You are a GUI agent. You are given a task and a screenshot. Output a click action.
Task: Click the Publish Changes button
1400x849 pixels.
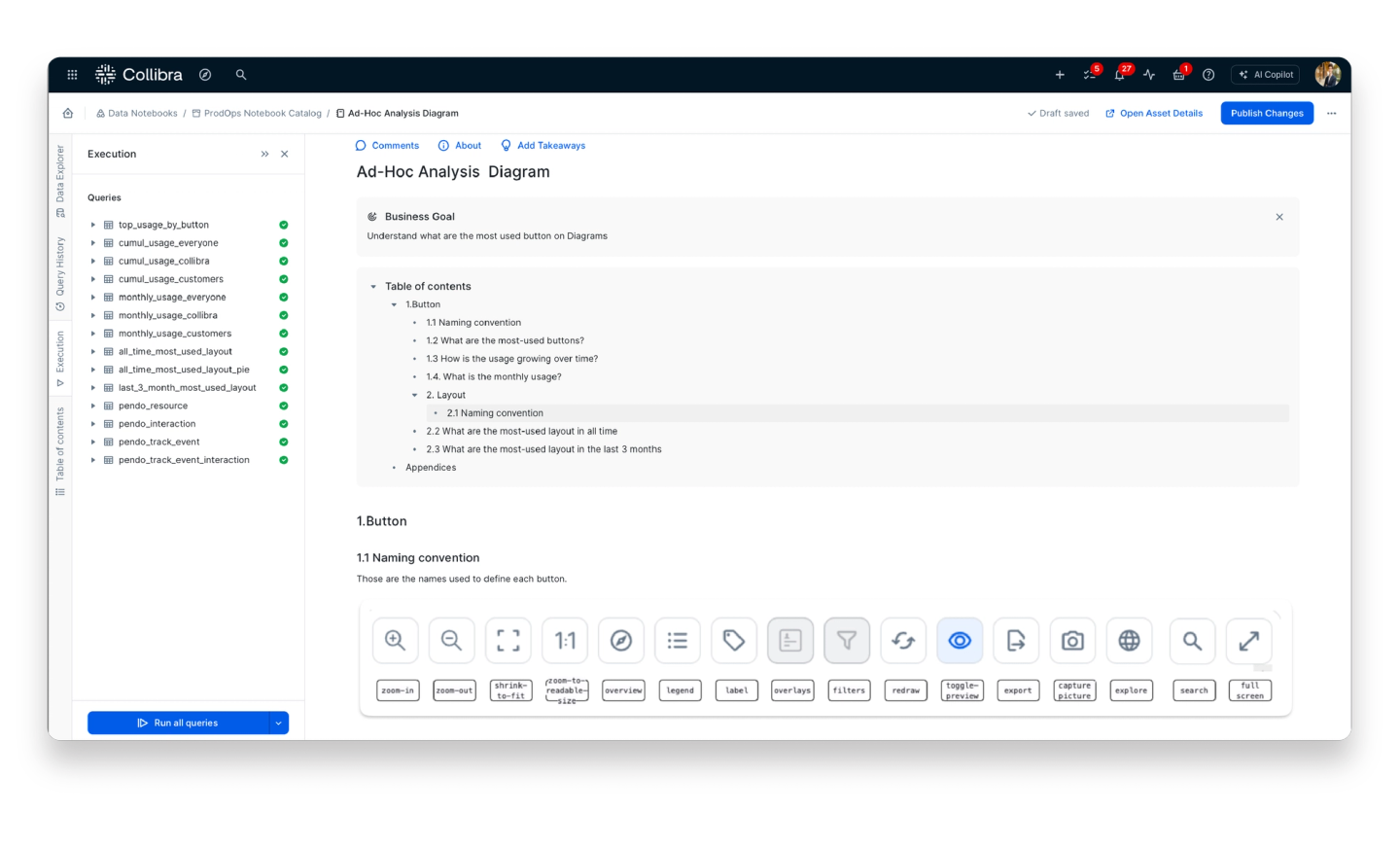(1267, 114)
